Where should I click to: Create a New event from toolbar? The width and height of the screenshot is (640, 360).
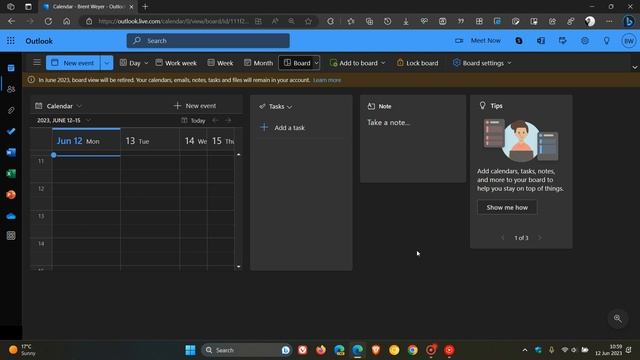[x=73, y=63]
